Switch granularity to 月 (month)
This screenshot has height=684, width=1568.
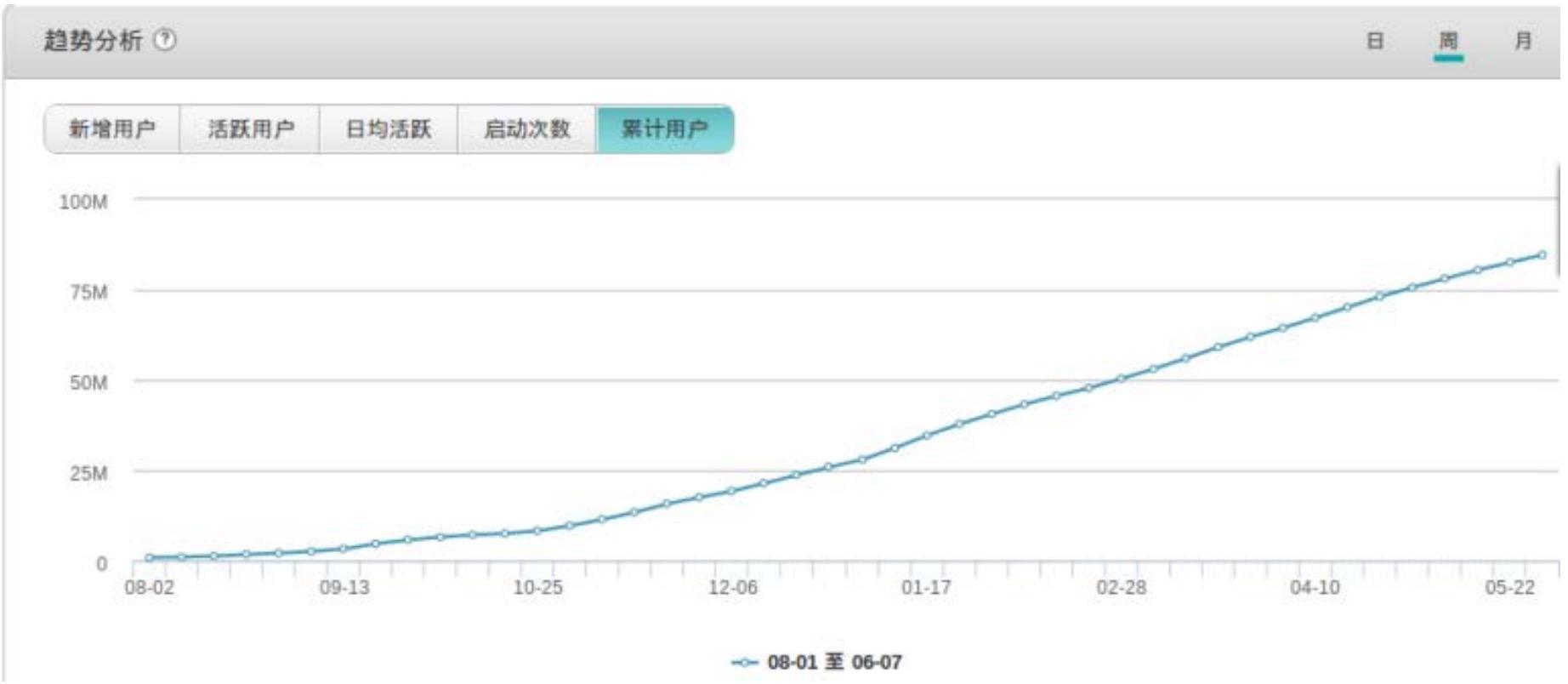[x=1523, y=41]
